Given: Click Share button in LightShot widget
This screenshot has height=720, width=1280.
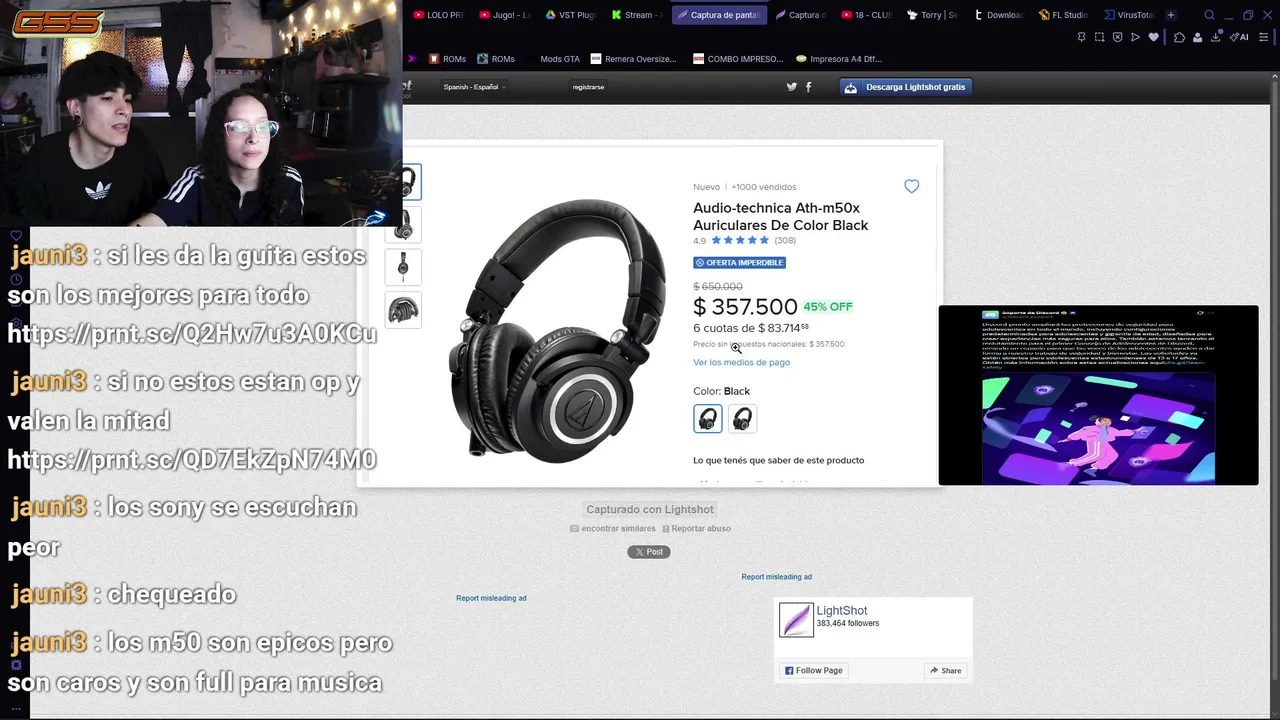Looking at the screenshot, I should pos(945,671).
